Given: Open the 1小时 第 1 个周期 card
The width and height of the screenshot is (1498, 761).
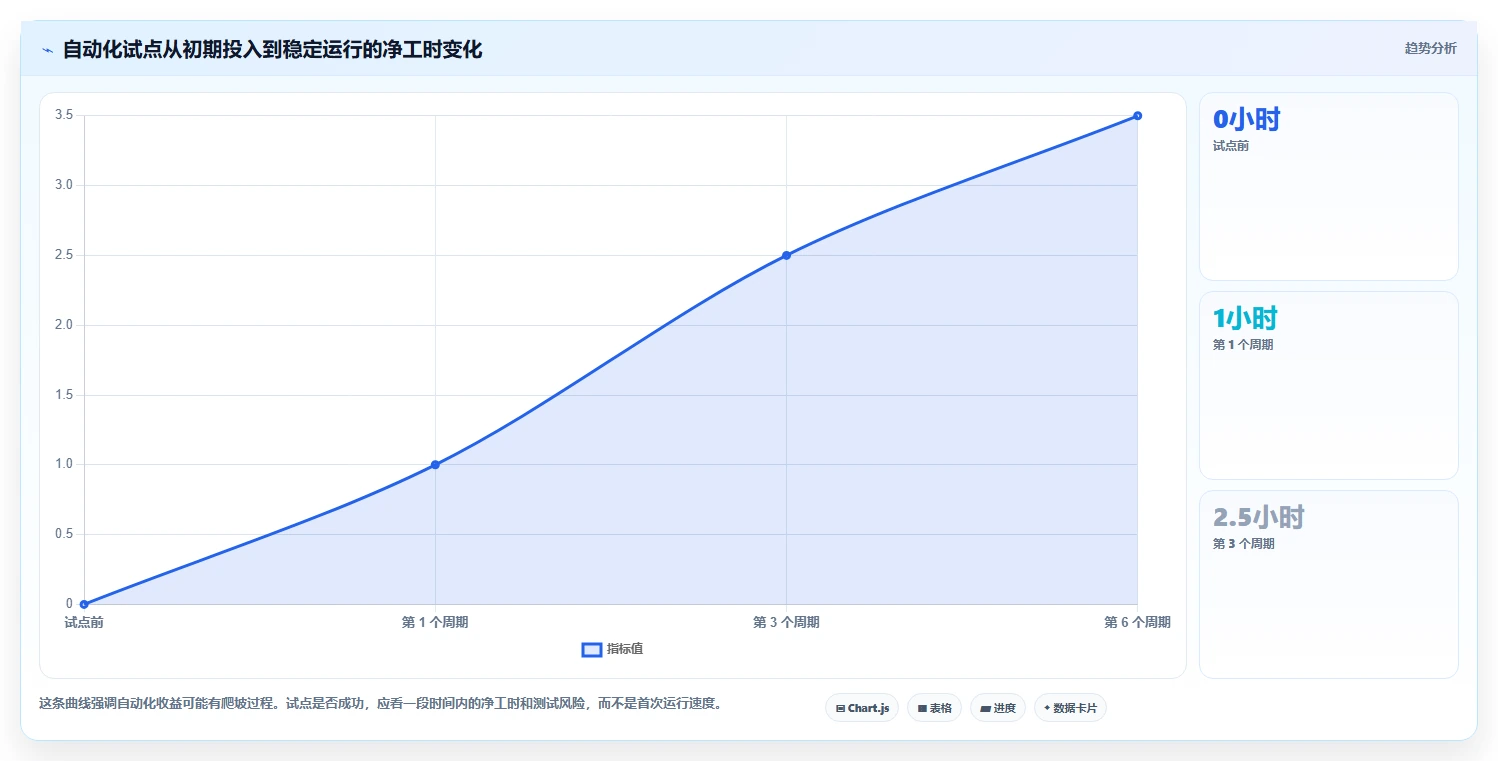Looking at the screenshot, I should 1328,385.
